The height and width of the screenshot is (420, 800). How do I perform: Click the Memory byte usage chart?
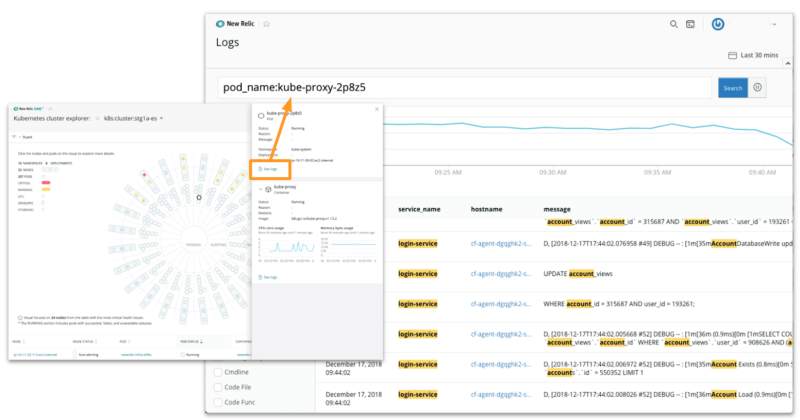(x=348, y=247)
